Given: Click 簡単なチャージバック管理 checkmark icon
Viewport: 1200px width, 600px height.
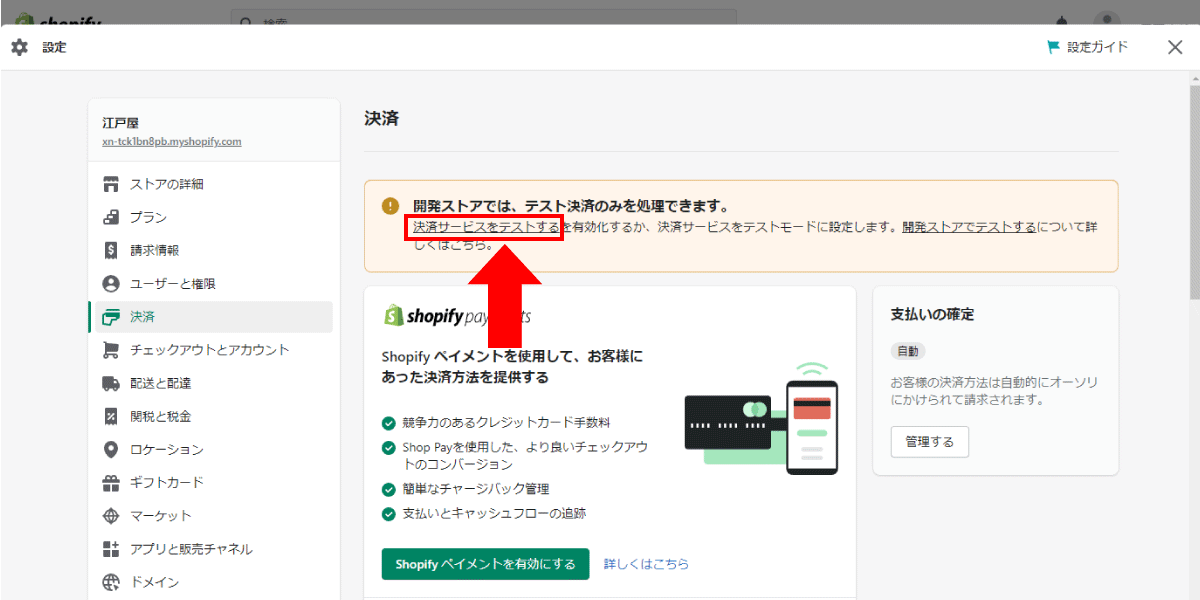Looking at the screenshot, I should click(389, 490).
